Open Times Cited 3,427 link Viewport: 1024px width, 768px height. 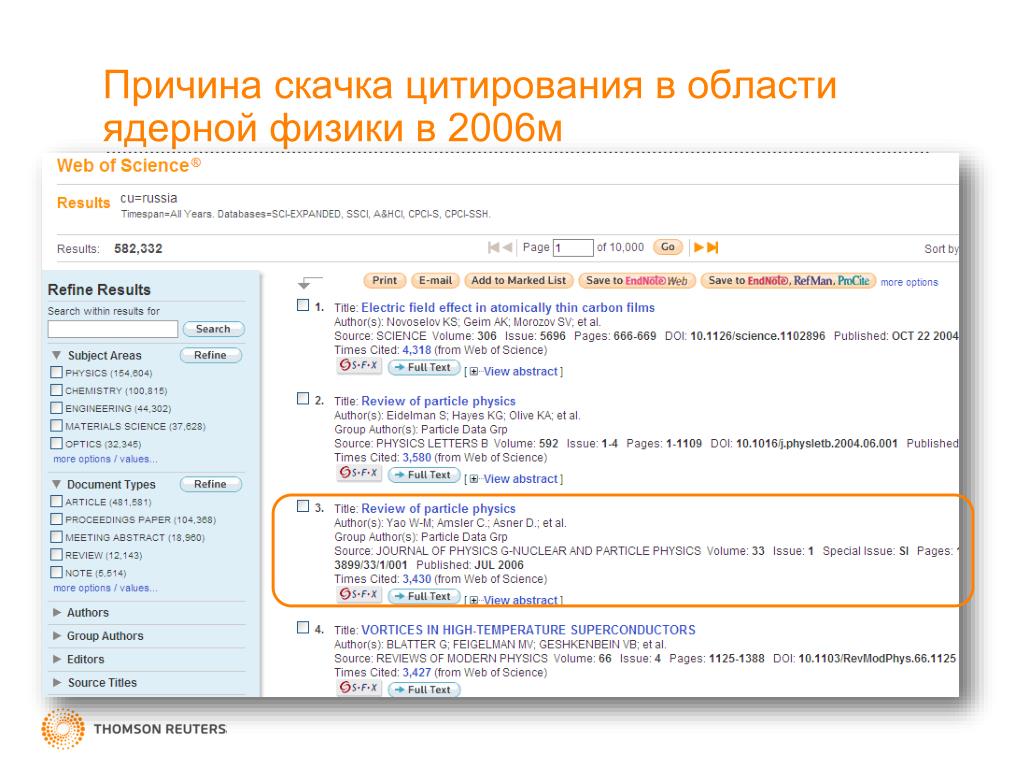point(417,673)
